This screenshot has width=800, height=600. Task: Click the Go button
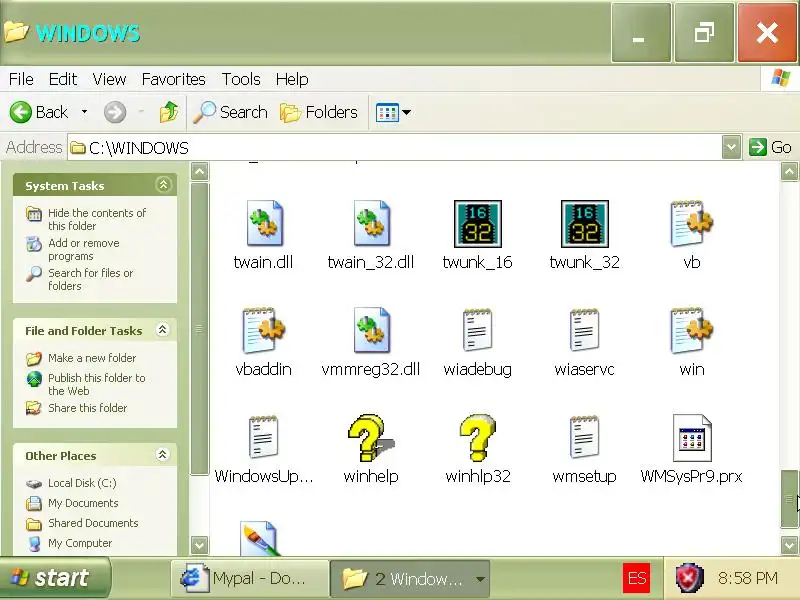pyautogui.click(x=770, y=147)
